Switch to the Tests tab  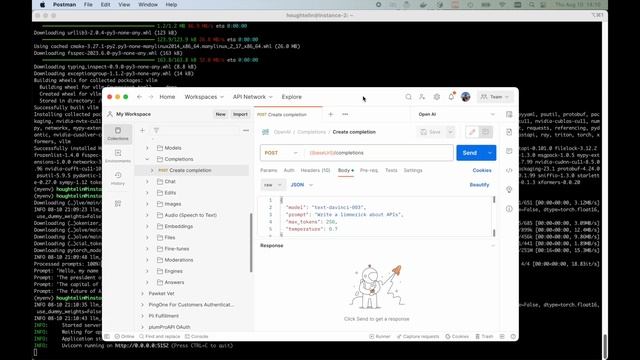pos(391,170)
